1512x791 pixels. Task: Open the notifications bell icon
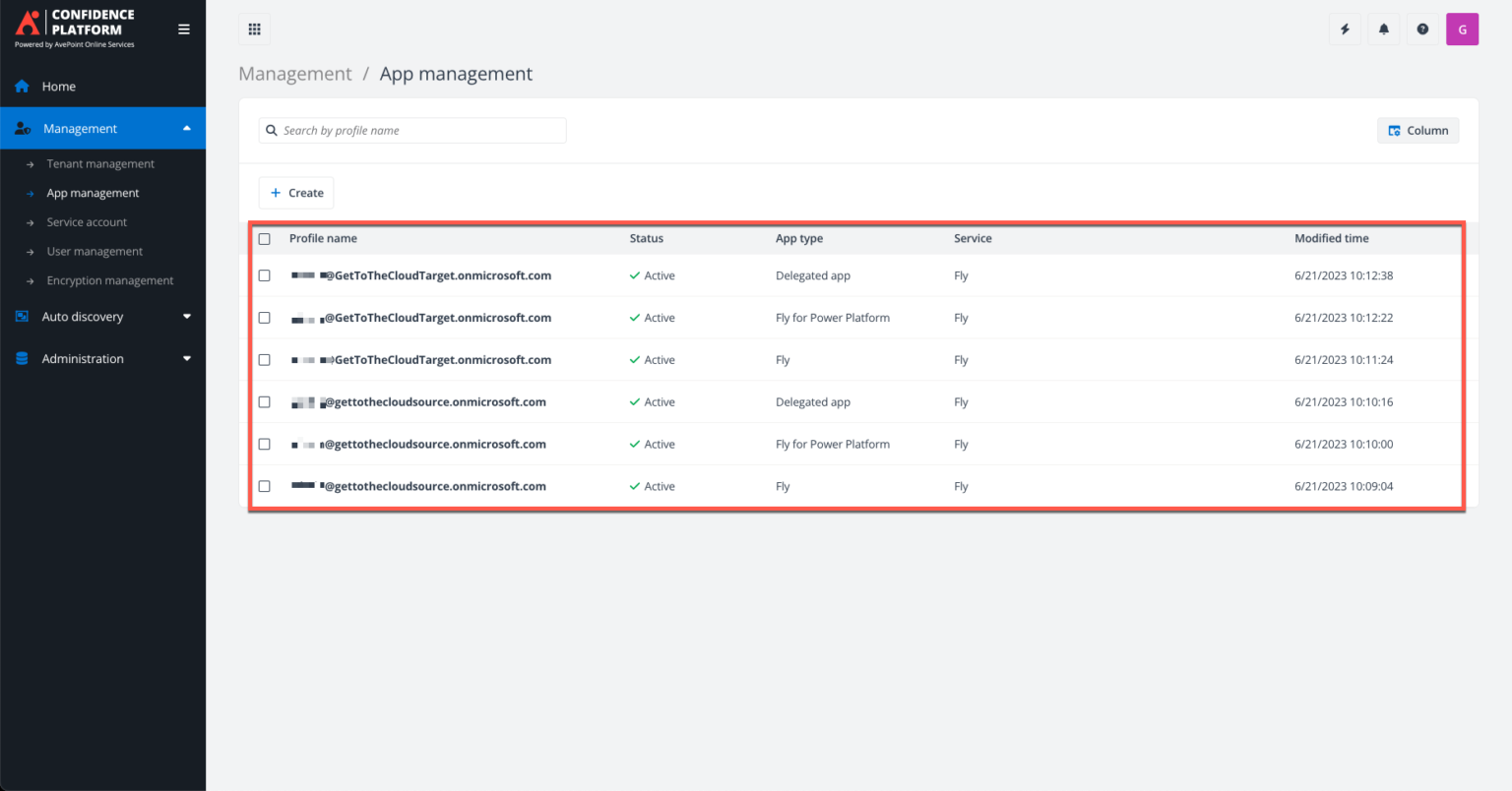coord(1383,29)
